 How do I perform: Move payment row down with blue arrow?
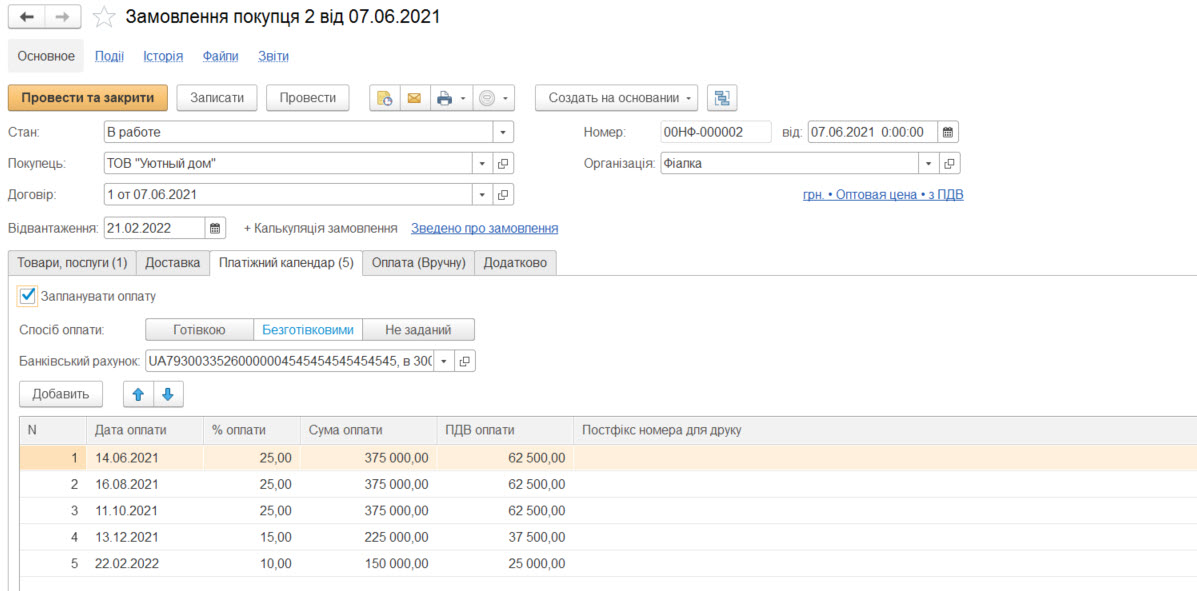tap(167, 394)
